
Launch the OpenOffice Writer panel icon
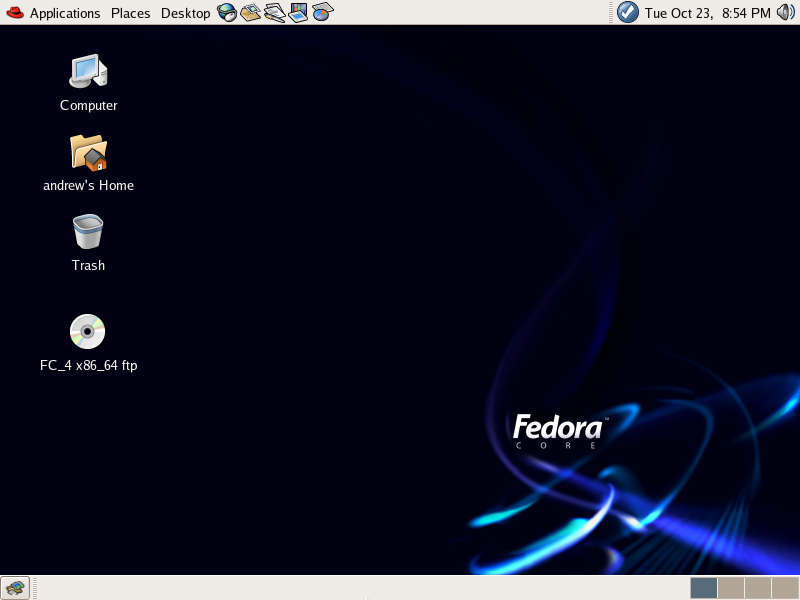pos(274,13)
